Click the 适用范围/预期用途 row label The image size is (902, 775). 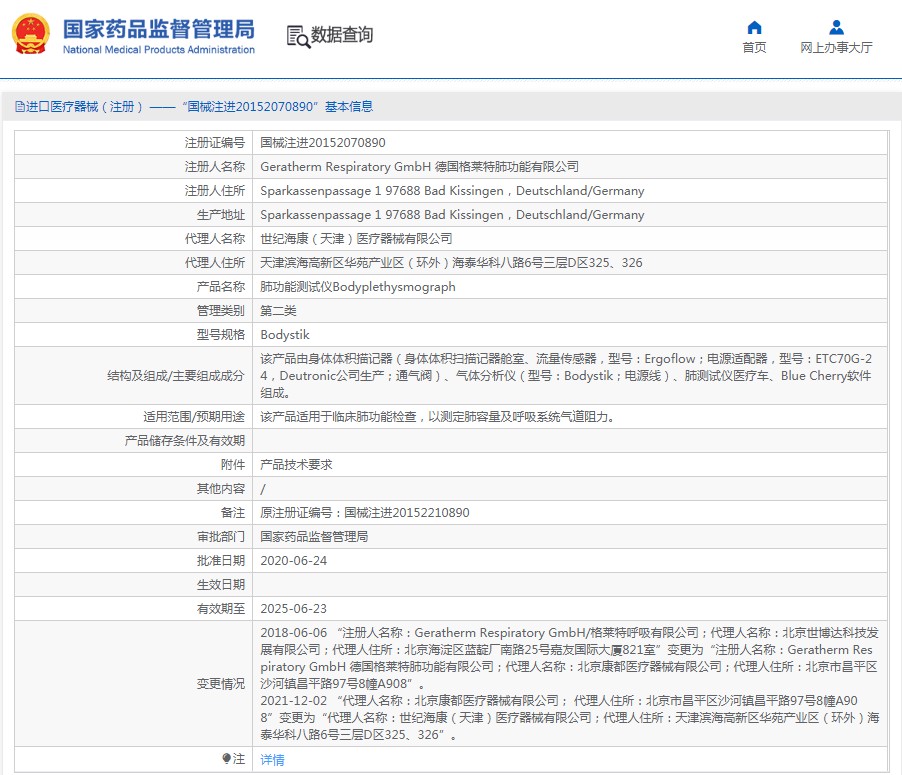coord(194,417)
